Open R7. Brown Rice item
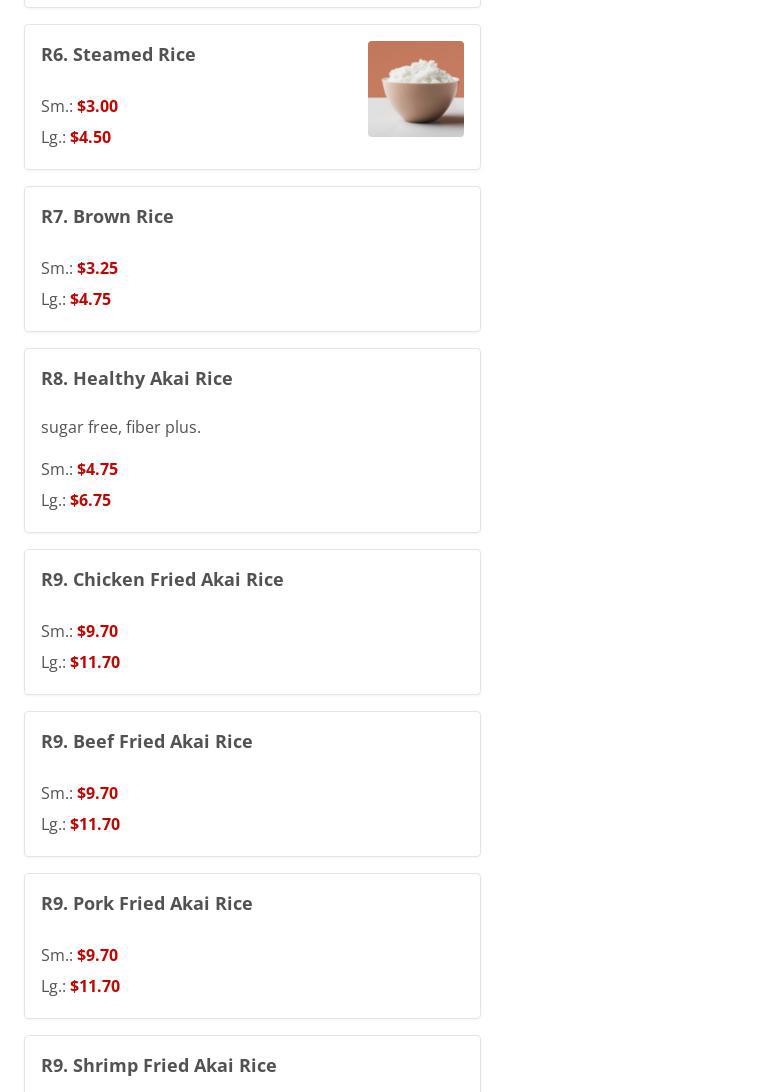This screenshot has height=1092, width=770. (x=107, y=216)
